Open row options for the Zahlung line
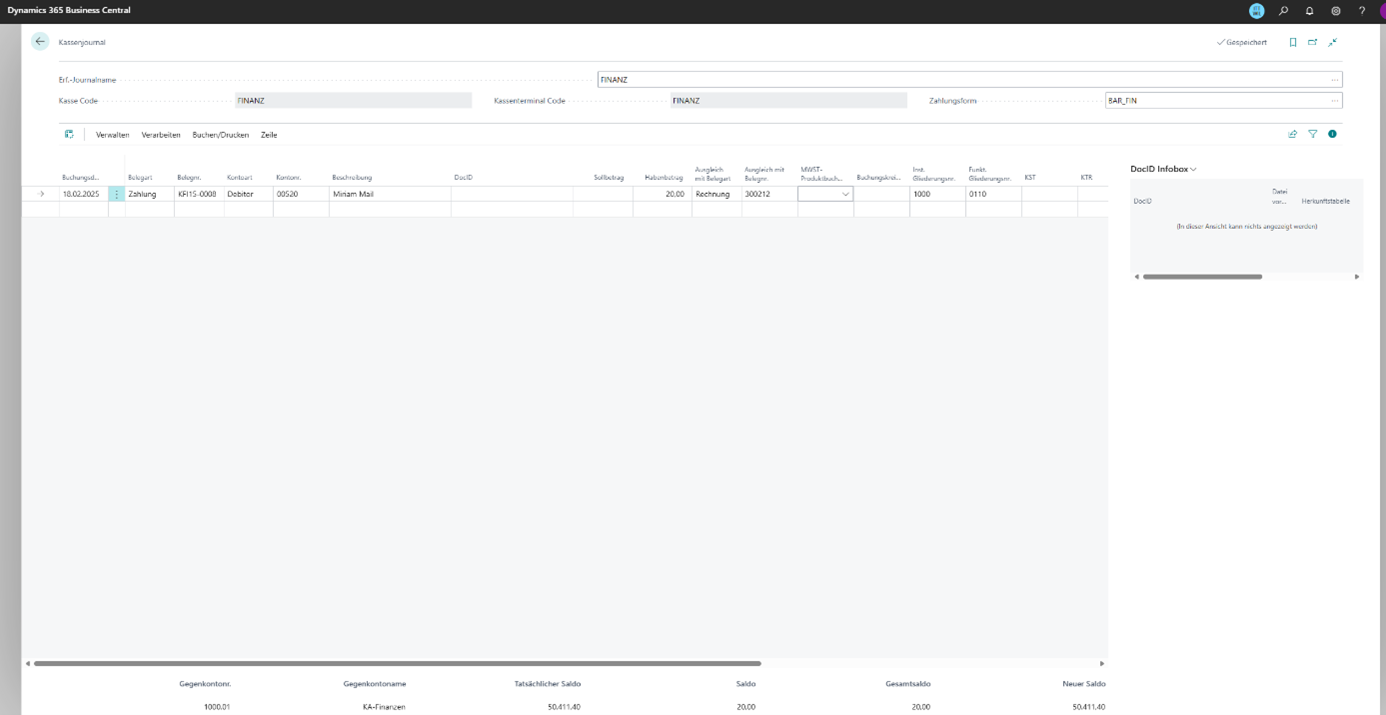Image resolution: width=1386 pixels, height=715 pixels. pos(116,194)
